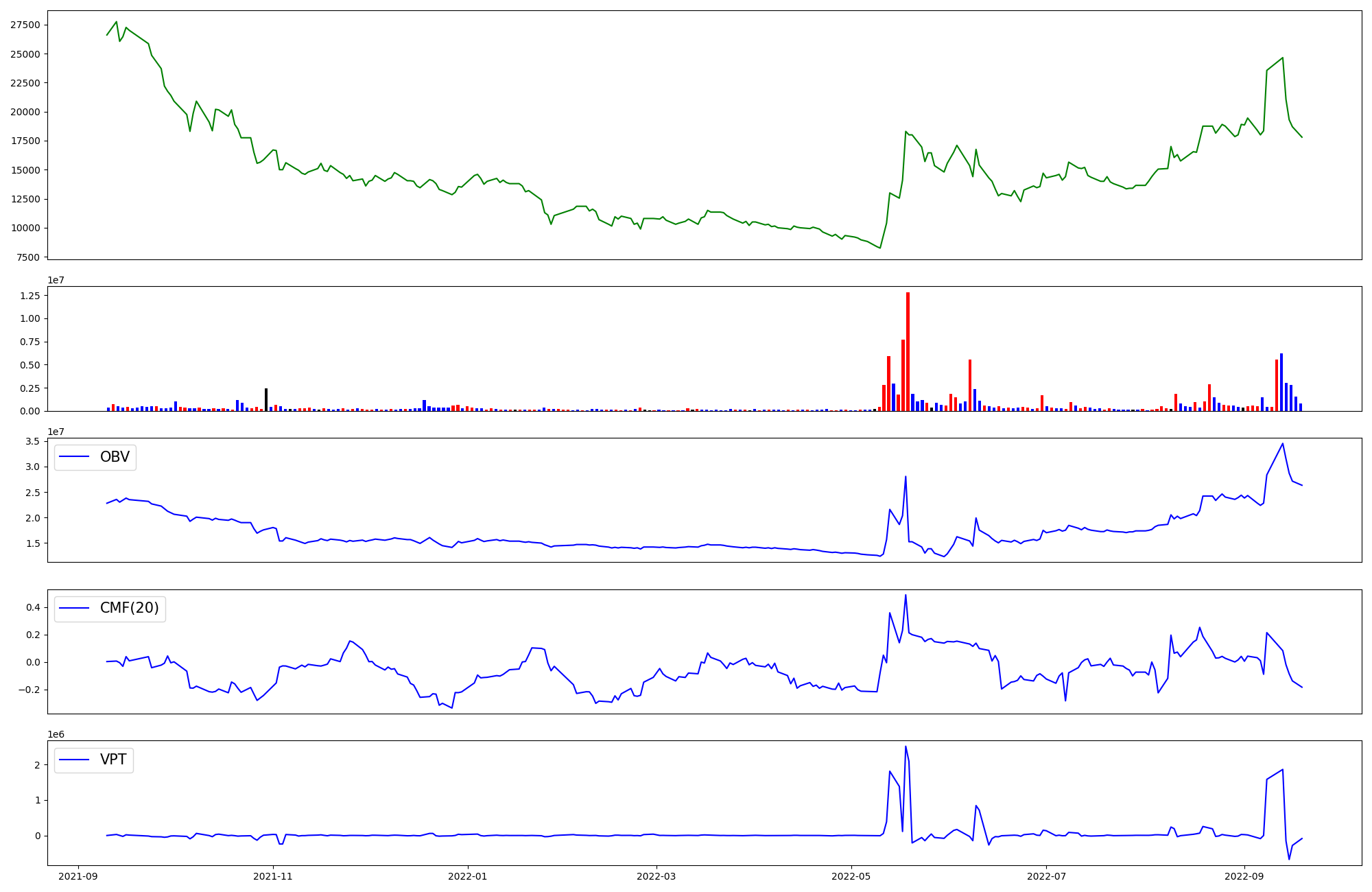
Task: Click the 1.25 volume axis tick label
Action: click(x=30, y=296)
